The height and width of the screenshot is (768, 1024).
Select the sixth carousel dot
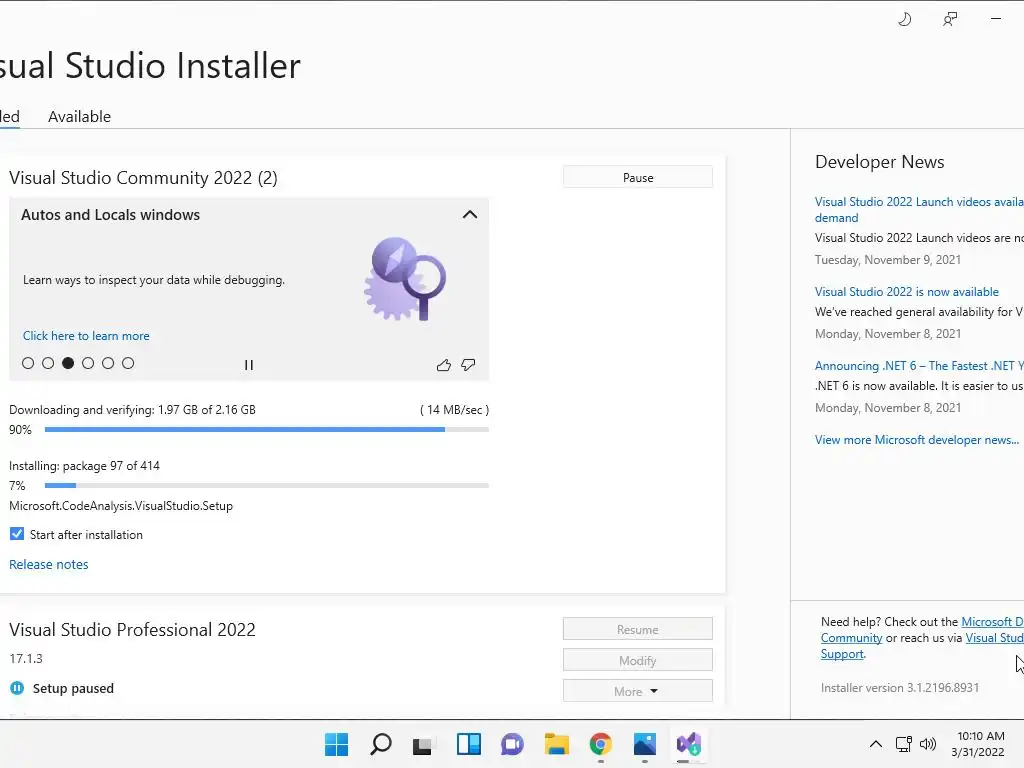point(128,363)
